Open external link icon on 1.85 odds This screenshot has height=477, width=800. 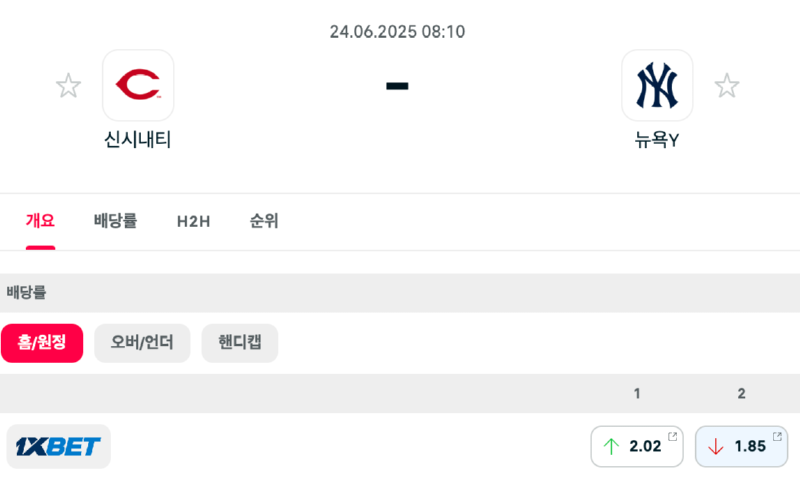pos(777,436)
